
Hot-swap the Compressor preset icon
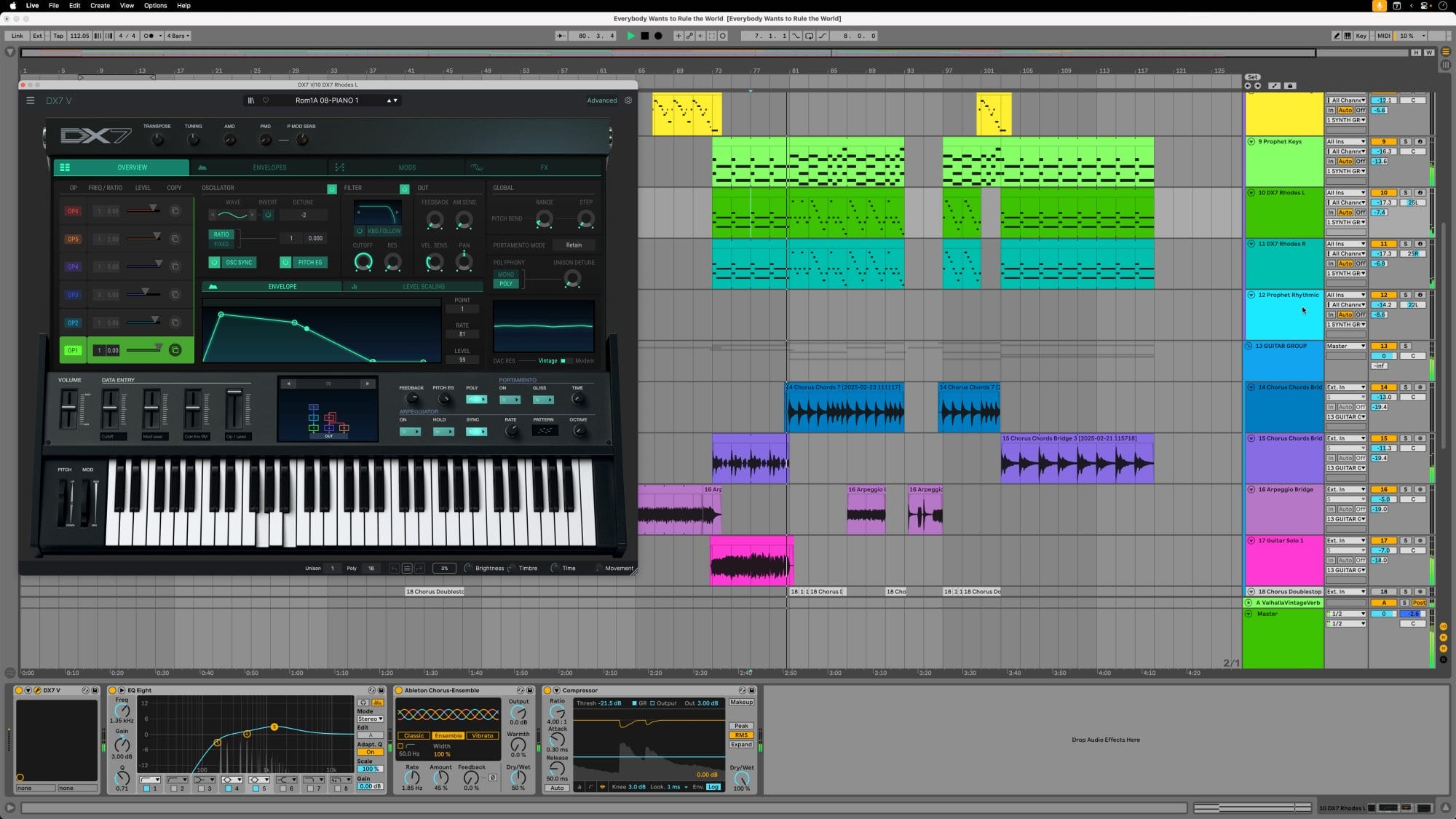(743, 690)
